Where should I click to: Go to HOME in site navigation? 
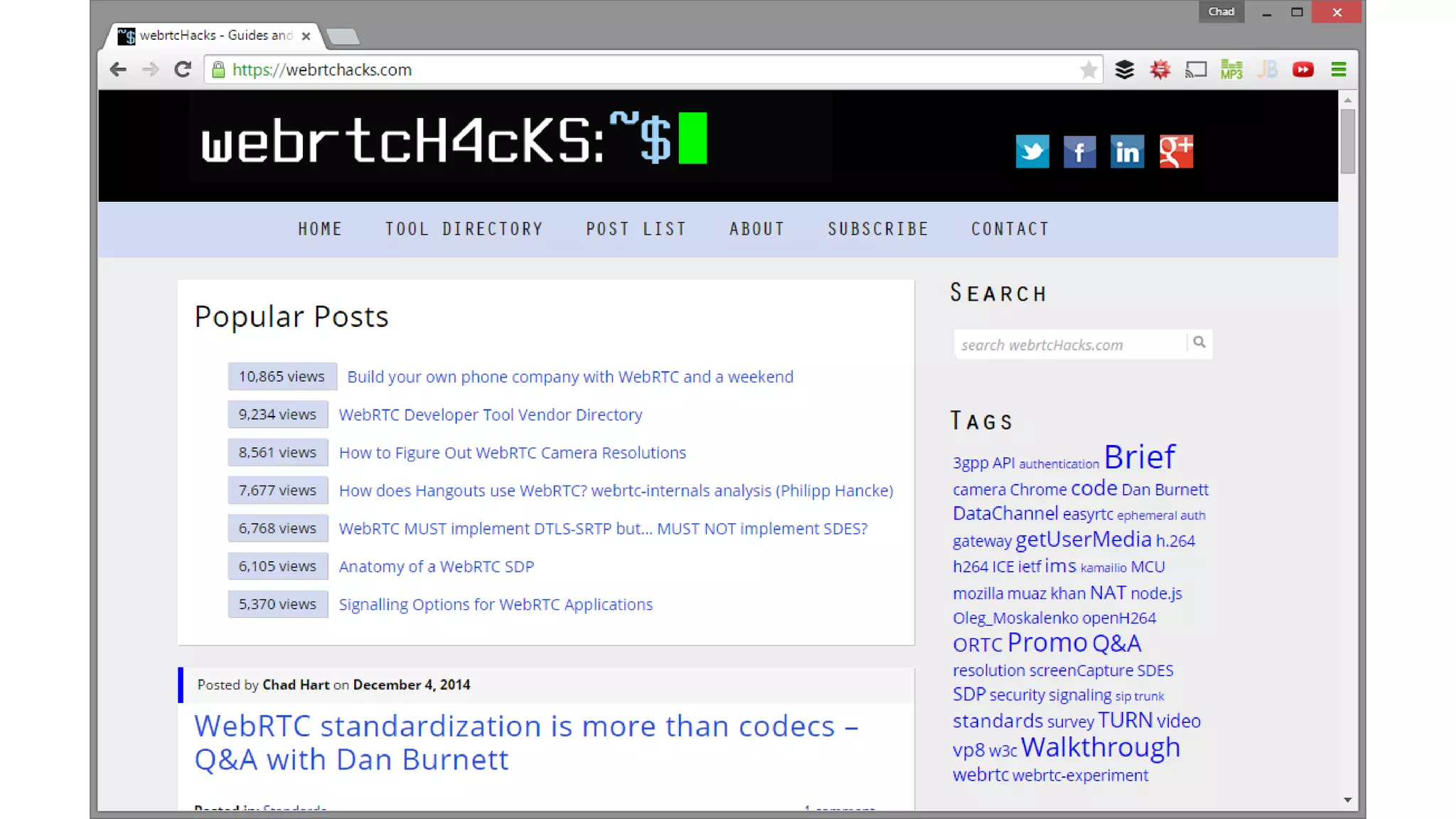click(x=320, y=229)
